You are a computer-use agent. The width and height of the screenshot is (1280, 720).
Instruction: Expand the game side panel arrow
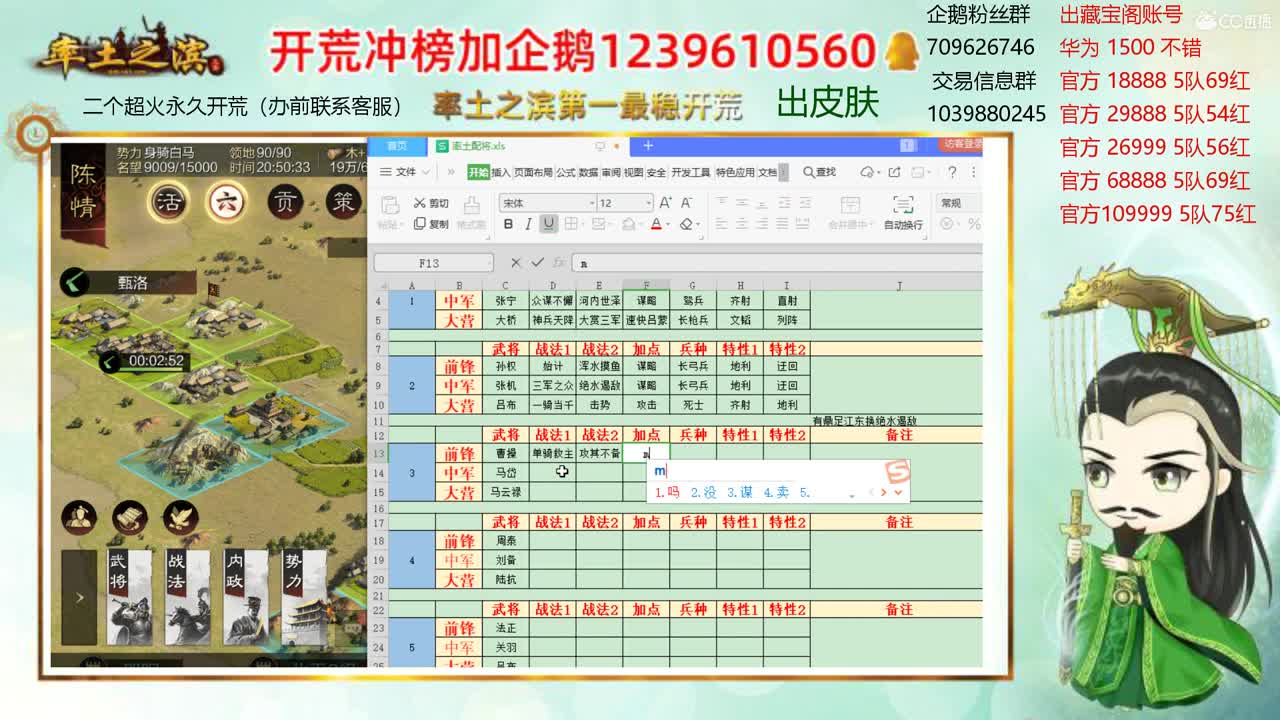(x=79, y=597)
